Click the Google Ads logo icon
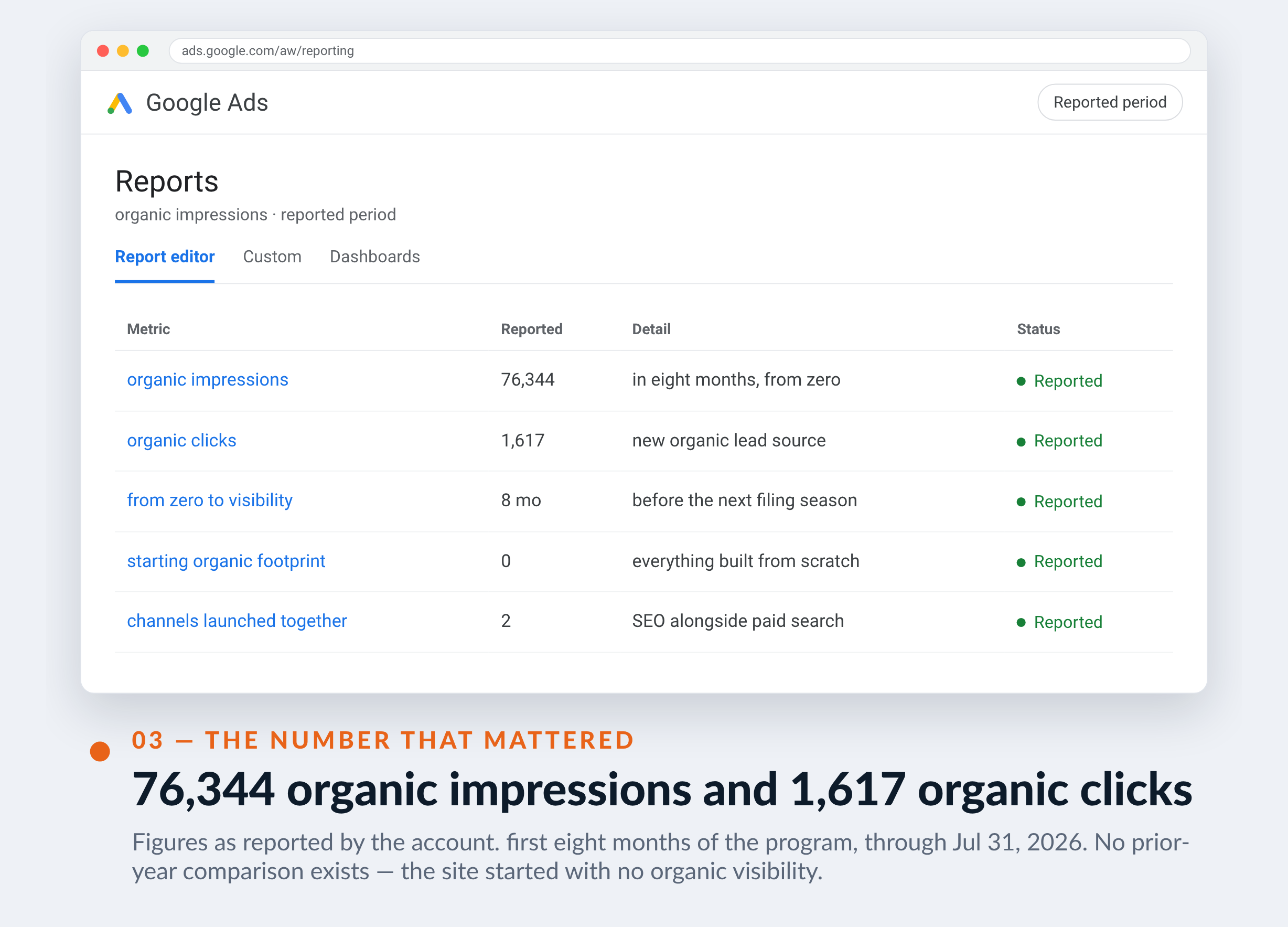The width and height of the screenshot is (1288, 927). (120, 103)
